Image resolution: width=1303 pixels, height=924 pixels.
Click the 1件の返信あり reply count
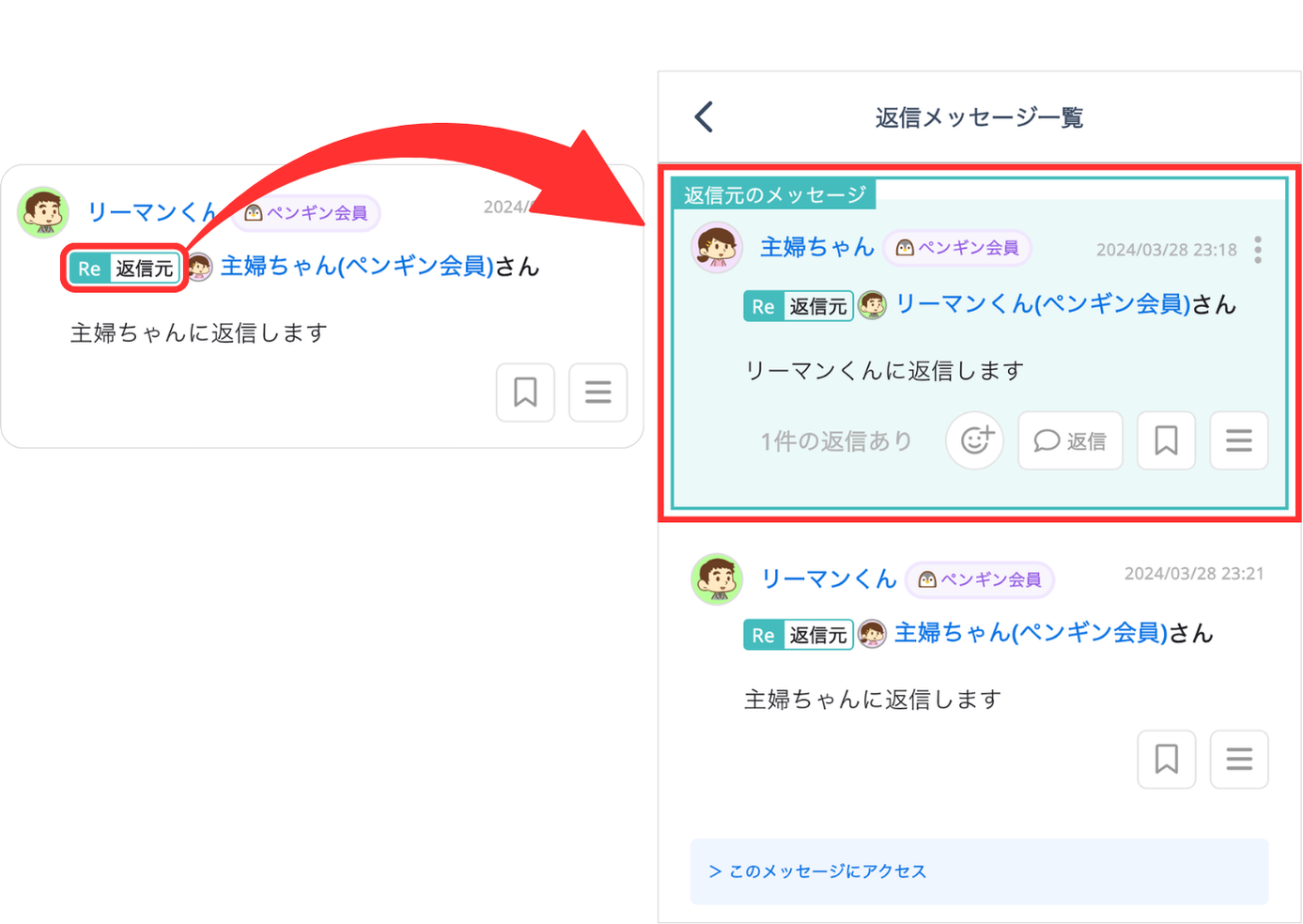[835, 441]
